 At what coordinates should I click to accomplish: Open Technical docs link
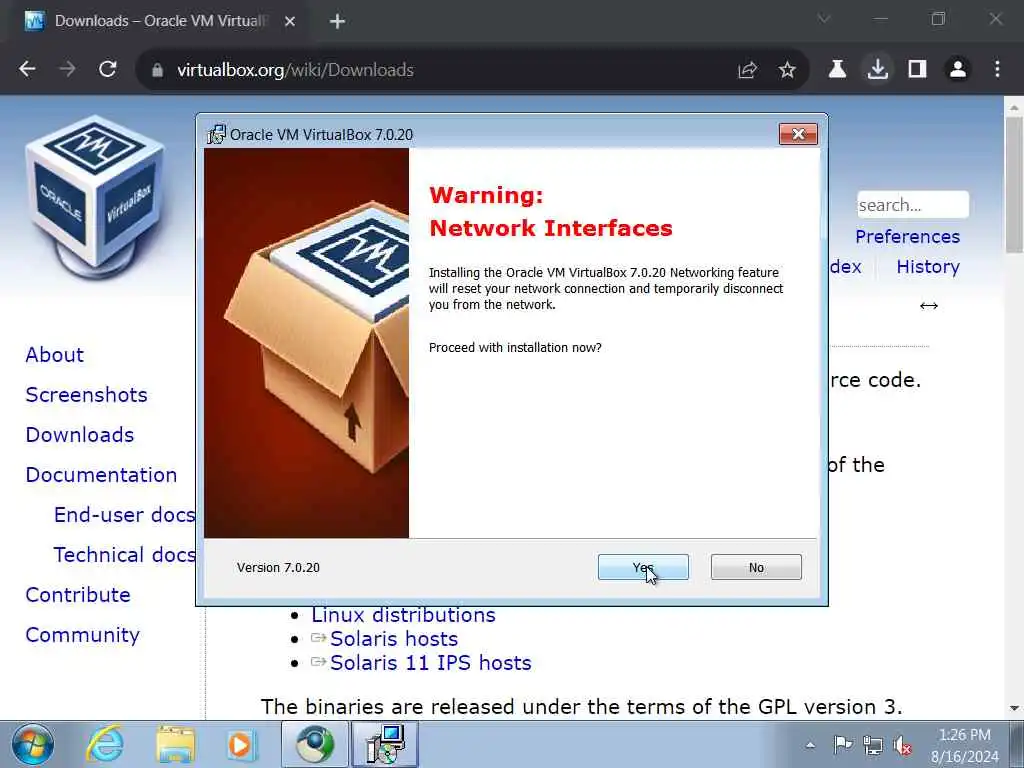click(x=124, y=554)
